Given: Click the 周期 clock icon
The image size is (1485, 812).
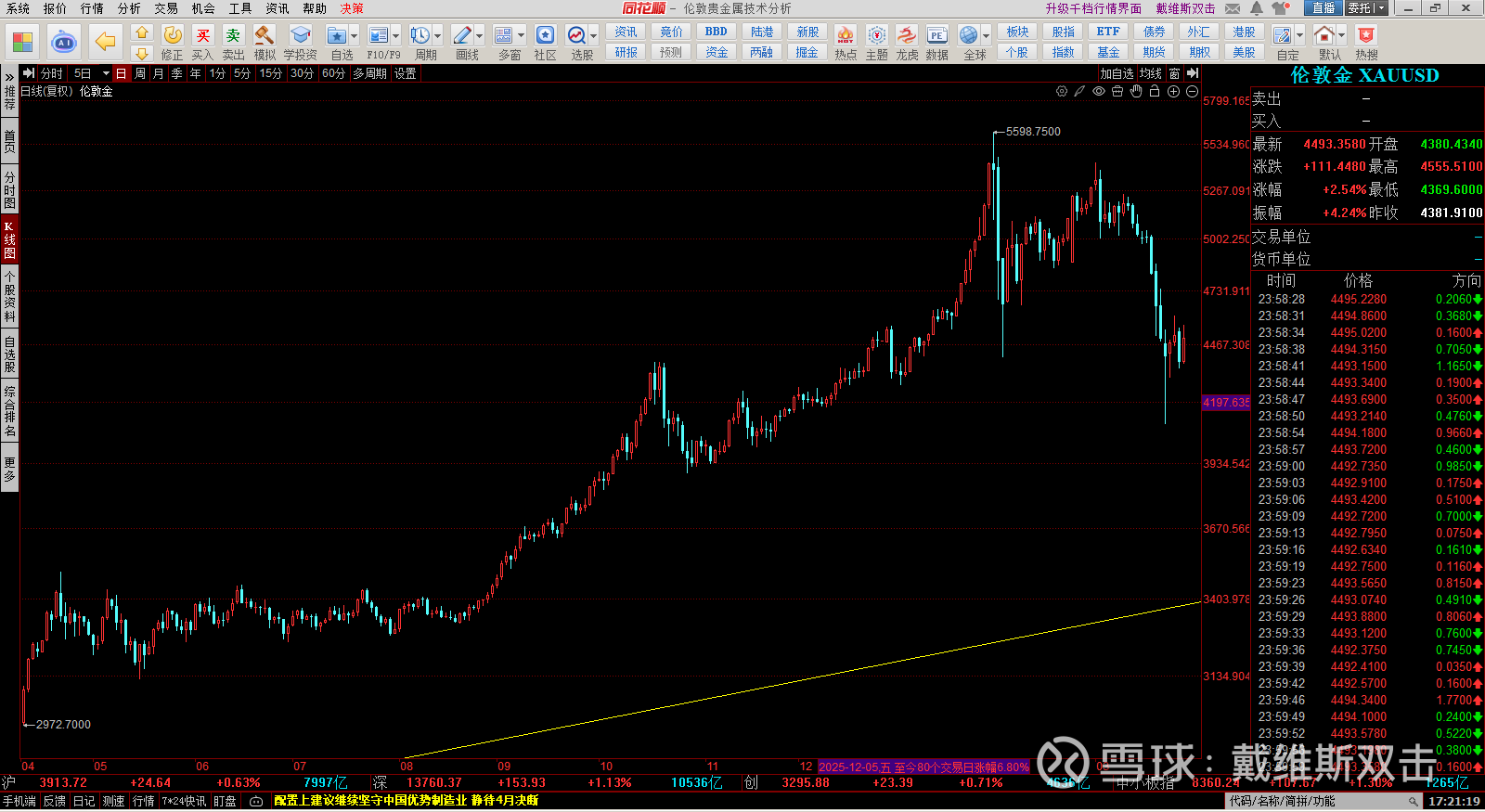Looking at the screenshot, I should [420, 35].
